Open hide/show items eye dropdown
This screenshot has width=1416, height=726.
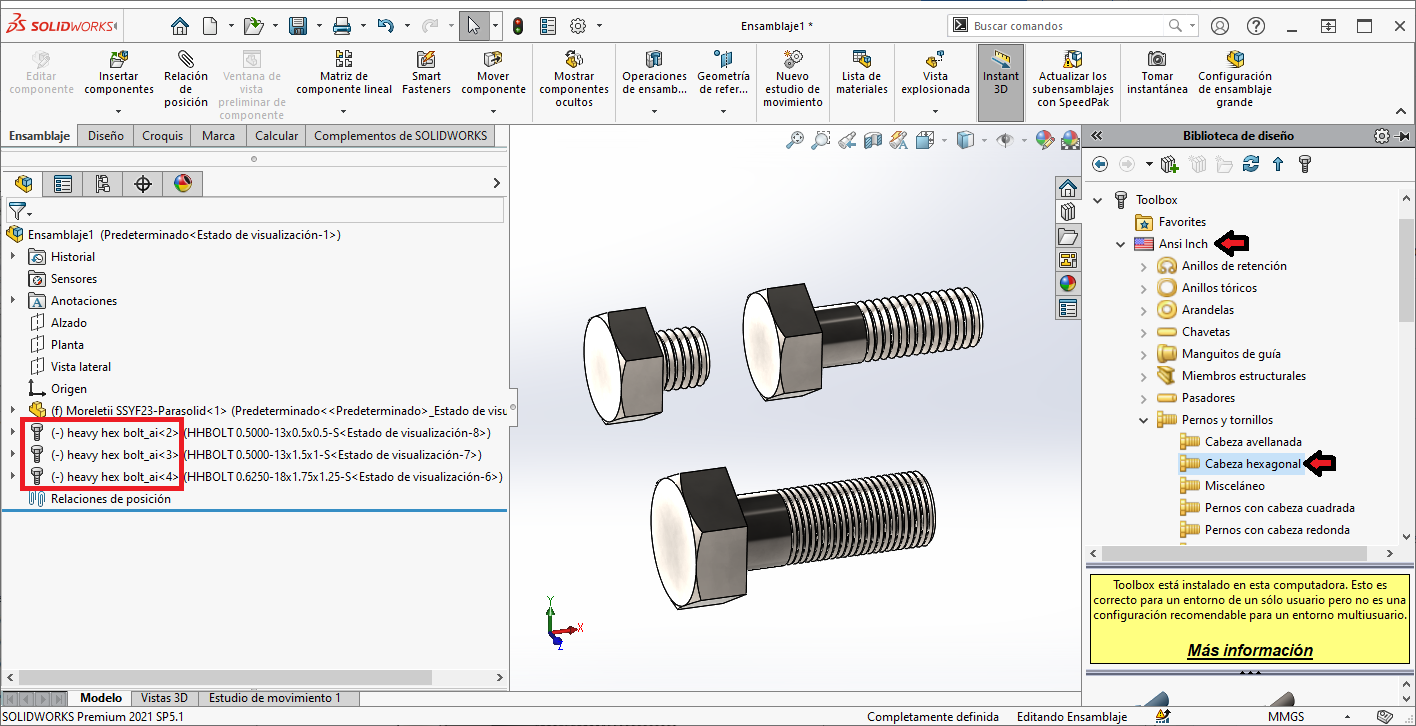(1006, 141)
